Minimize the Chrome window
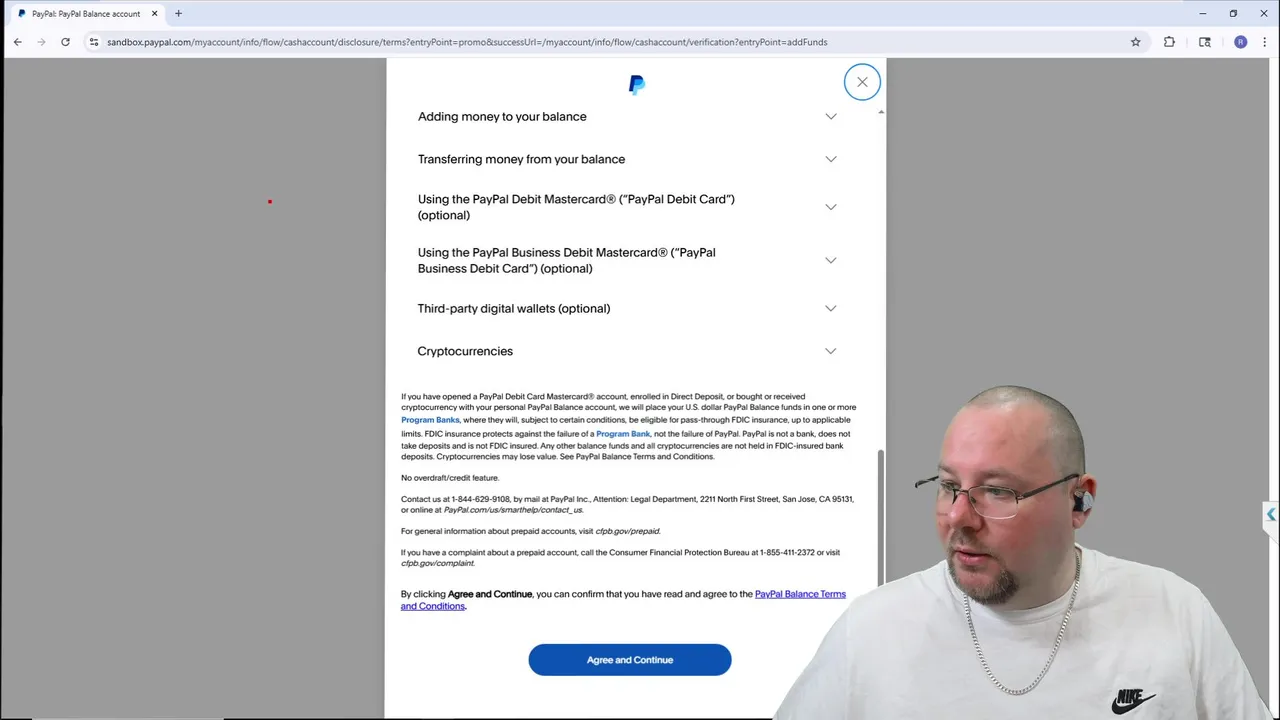Image resolution: width=1280 pixels, height=720 pixels. tap(1203, 13)
